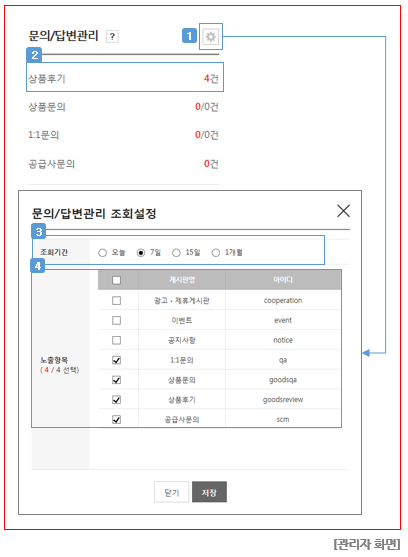Screen dimensions: 408x557
Task: Click the 상품후기 board name in table
Action: [x=182, y=400]
